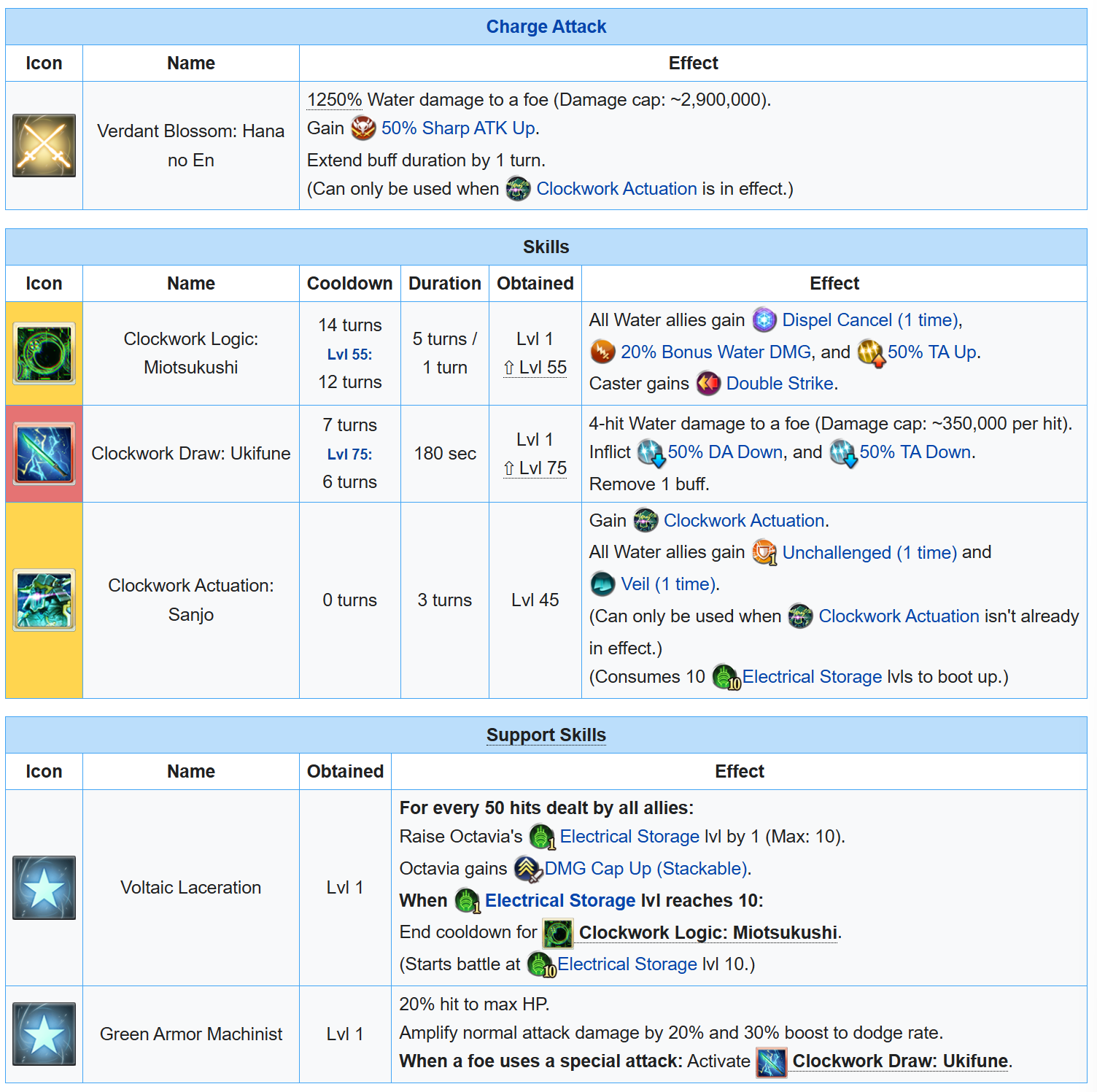Click the DMG Cap Up status icon
This screenshot has height=1092, width=1097.
click(528, 870)
